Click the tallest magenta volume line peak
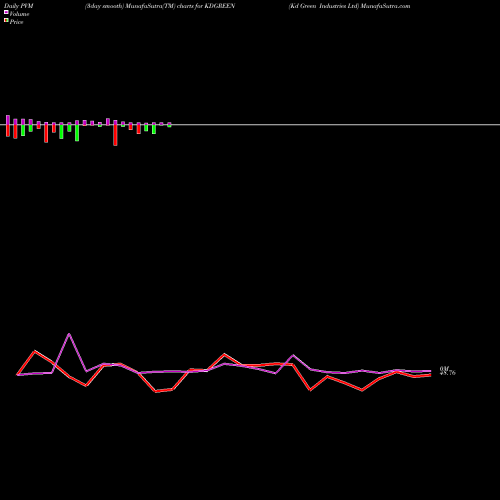This screenshot has width=500, height=500. click(69, 334)
